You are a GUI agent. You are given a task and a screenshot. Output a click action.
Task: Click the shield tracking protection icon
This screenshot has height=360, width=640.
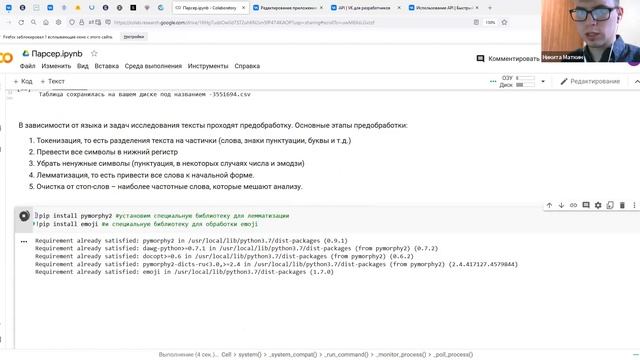coord(72,22)
